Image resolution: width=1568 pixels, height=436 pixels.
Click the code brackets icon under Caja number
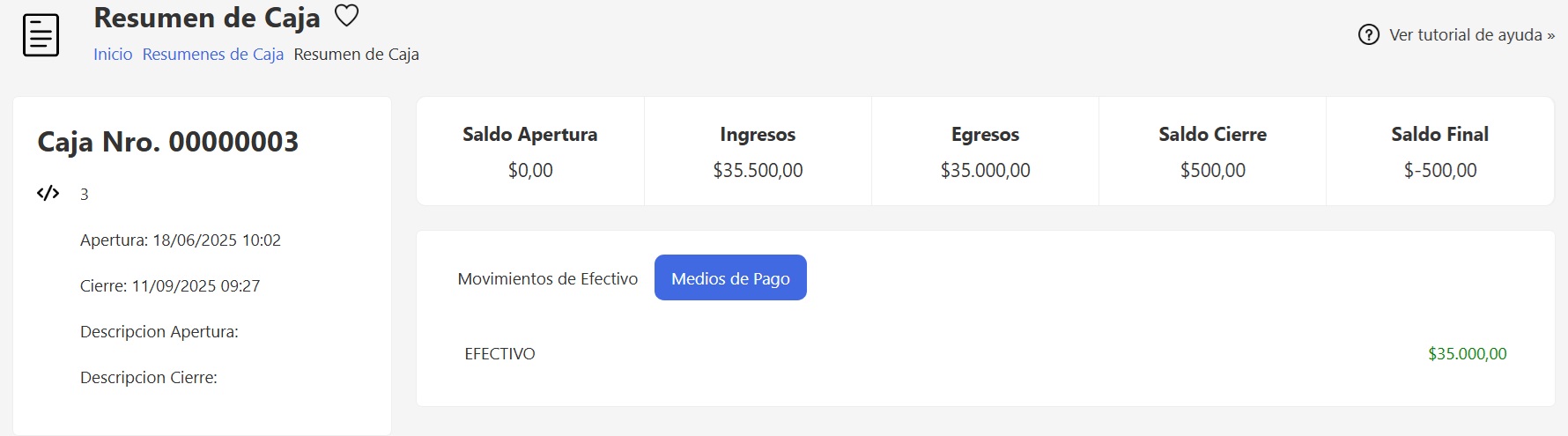point(48,194)
